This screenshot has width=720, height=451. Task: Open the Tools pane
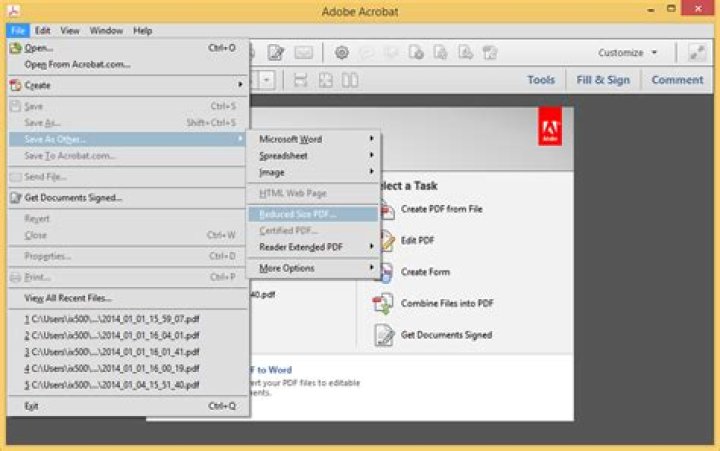coord(541,80)
